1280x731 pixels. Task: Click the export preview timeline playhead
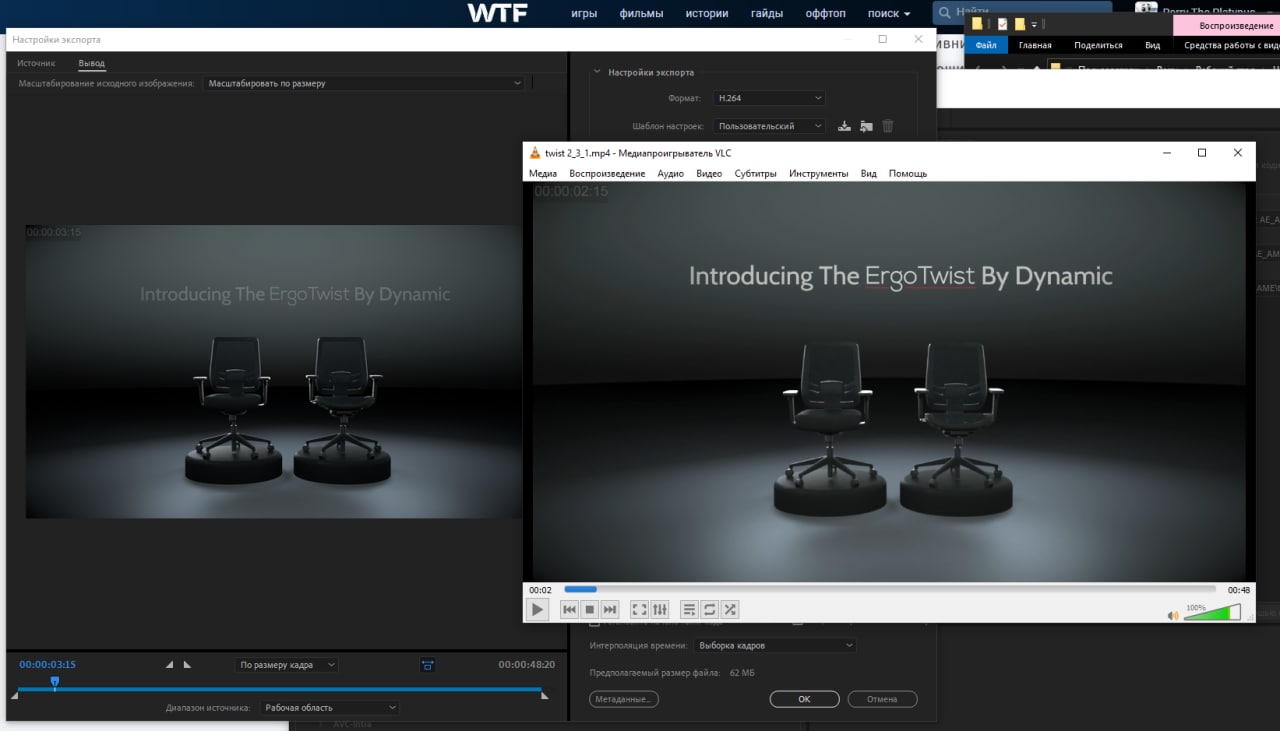(55, 682)
